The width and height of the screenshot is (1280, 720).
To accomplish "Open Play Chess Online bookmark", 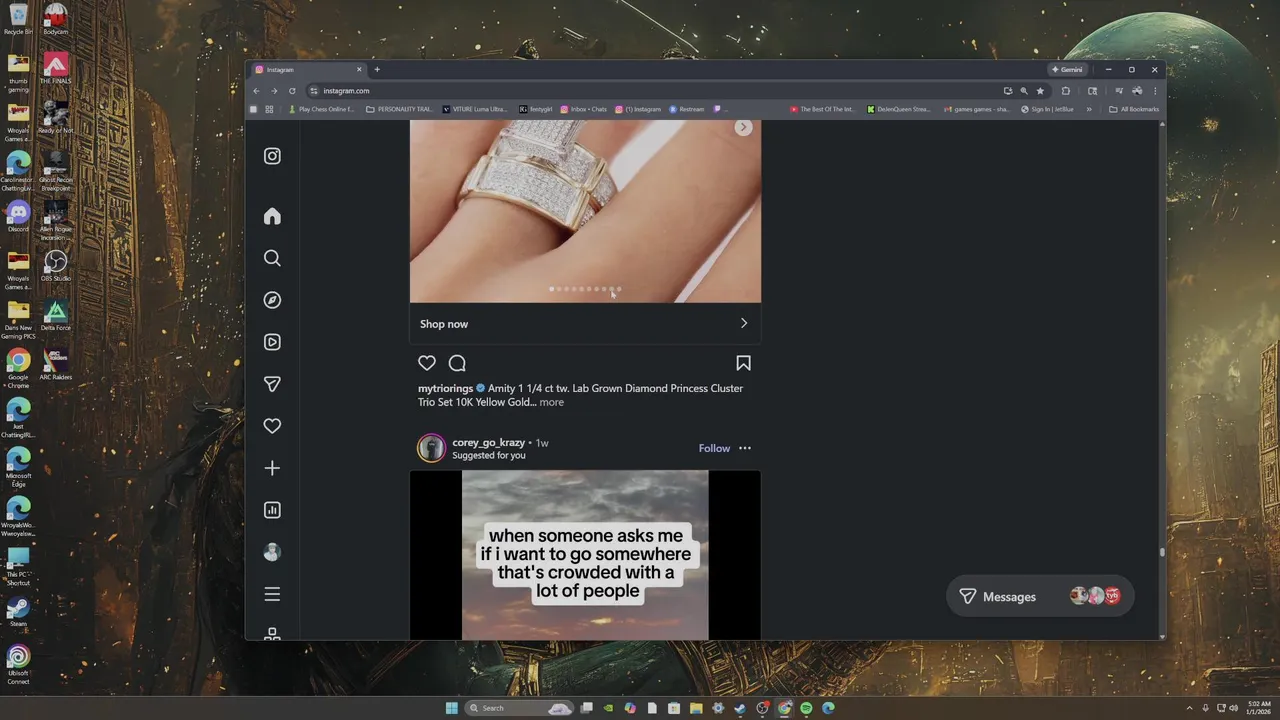I will [x=321, y=109].
